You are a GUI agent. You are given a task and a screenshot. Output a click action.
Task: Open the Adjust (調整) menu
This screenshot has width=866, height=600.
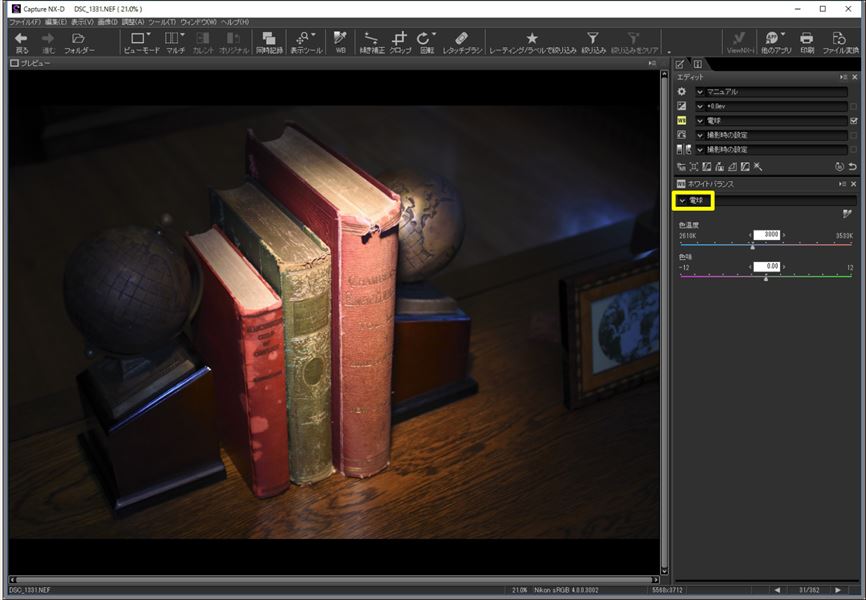pyautogui.click(x=133, y=22)
